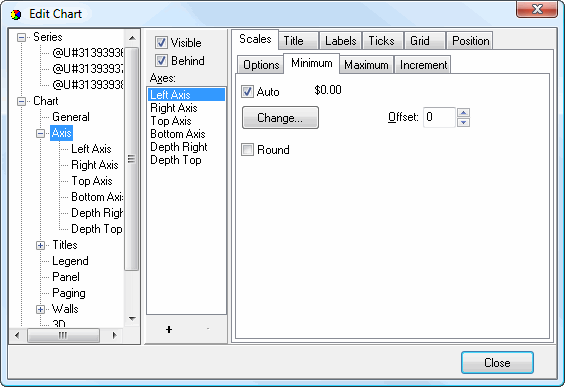Click the Offset spinner up arrow
The height and width of the screenshot is (387, 565).
463,113
